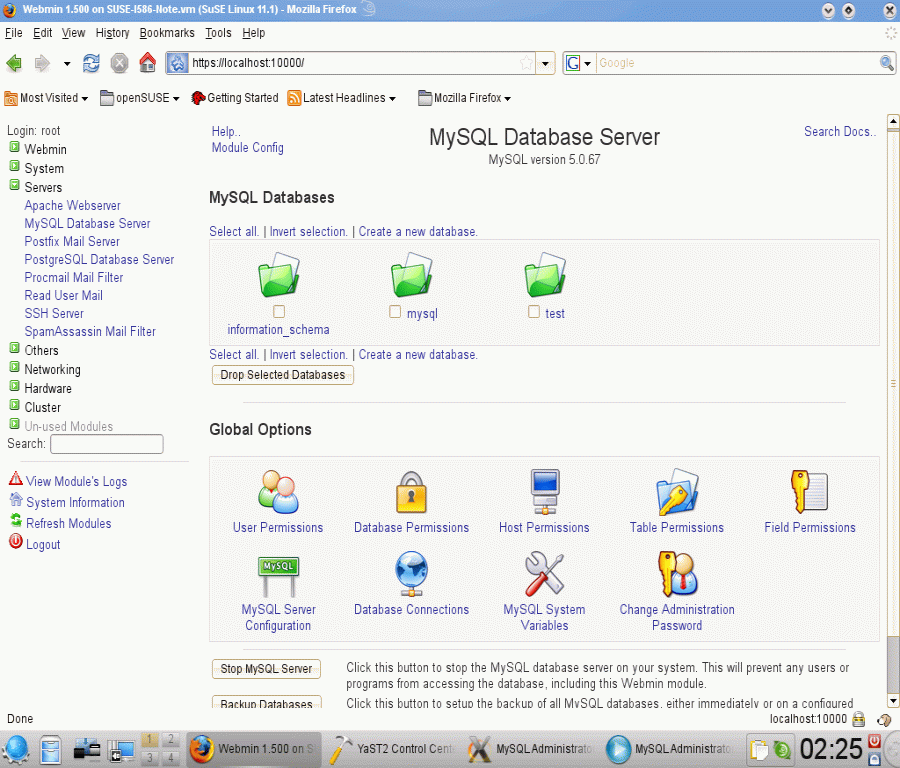This screenshot has height=768, width=900.
Task: Go to the browser home page icon
Action: 148,63
